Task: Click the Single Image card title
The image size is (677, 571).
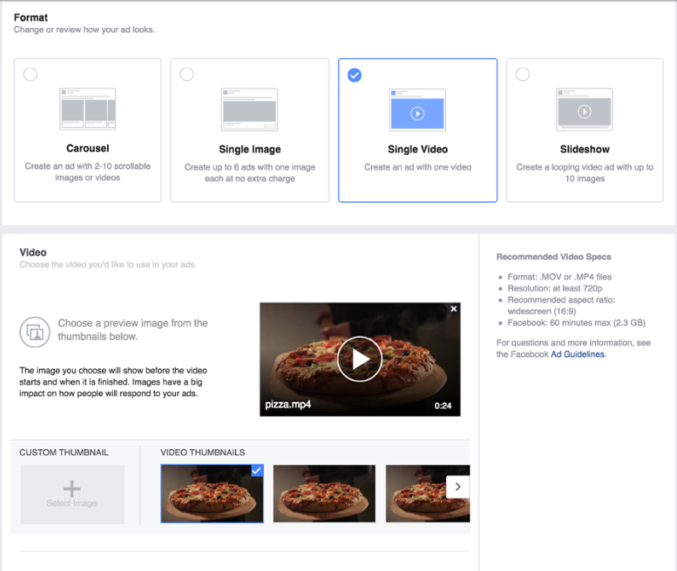Action: 250,149
